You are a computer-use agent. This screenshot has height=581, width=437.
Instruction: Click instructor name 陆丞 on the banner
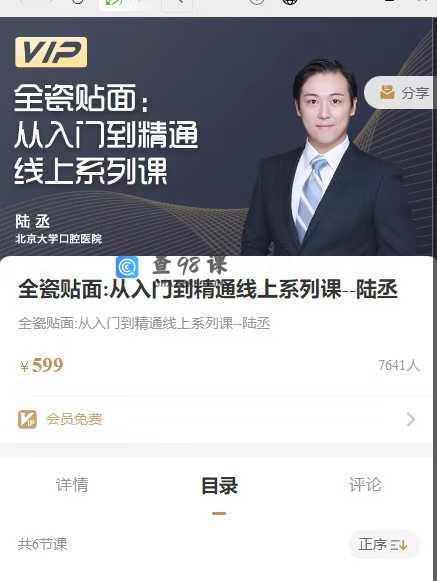(x=33, y=222)
